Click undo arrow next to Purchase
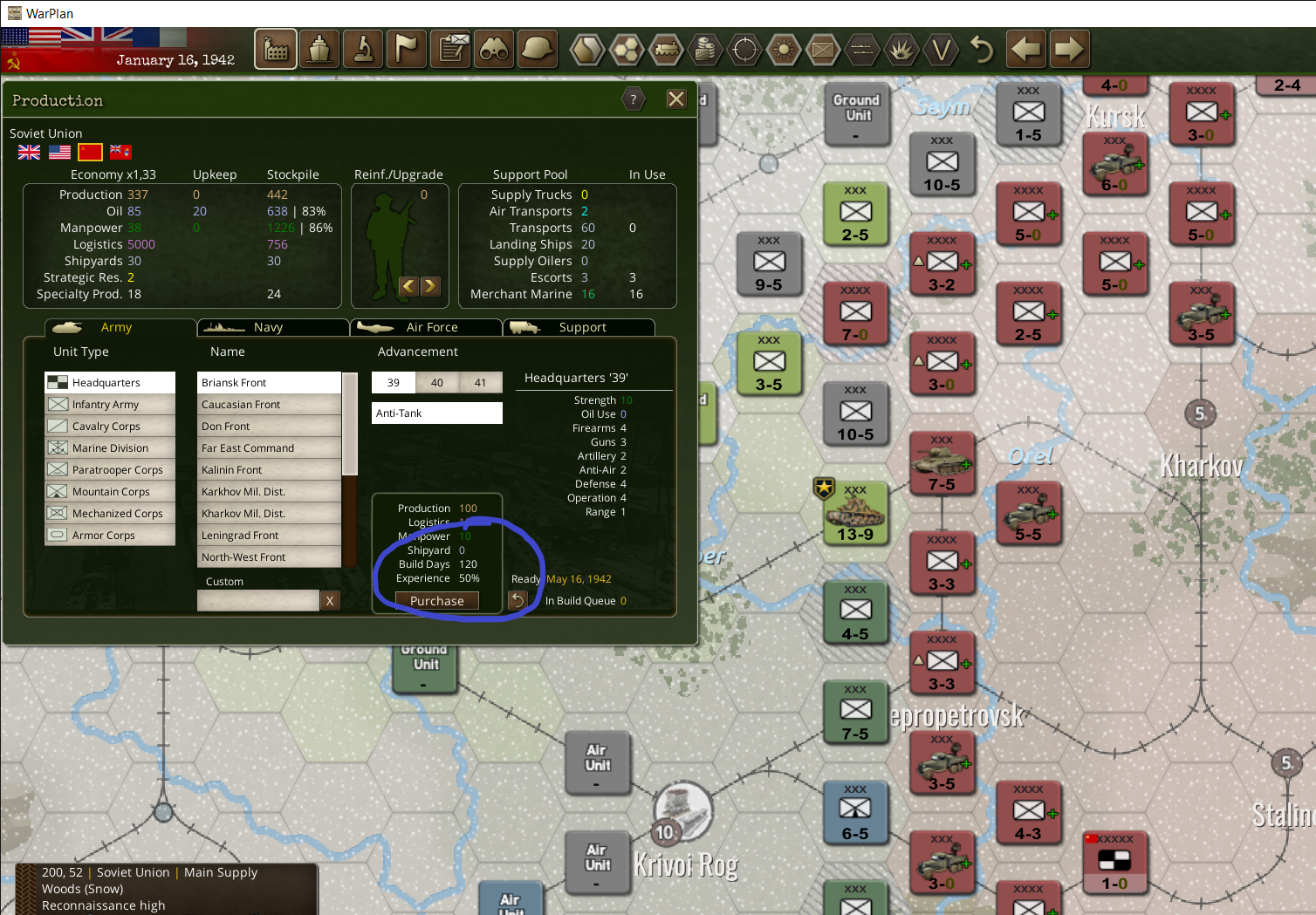 pyautogui.click(x=517, y=600)
